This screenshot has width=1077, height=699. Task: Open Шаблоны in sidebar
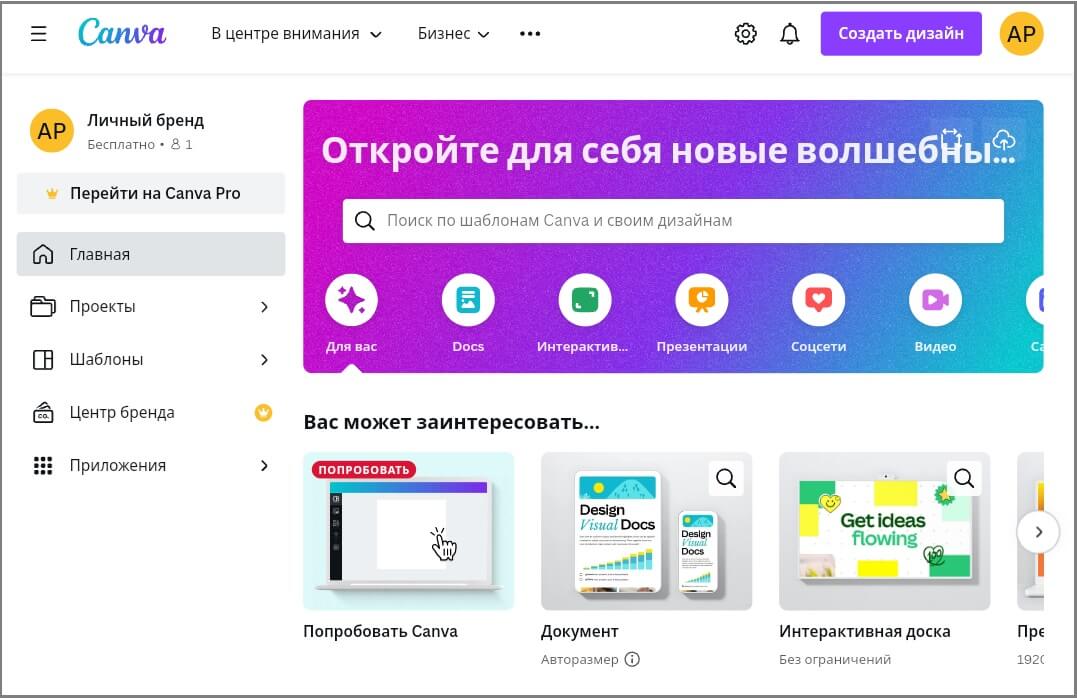pos(150,360)
